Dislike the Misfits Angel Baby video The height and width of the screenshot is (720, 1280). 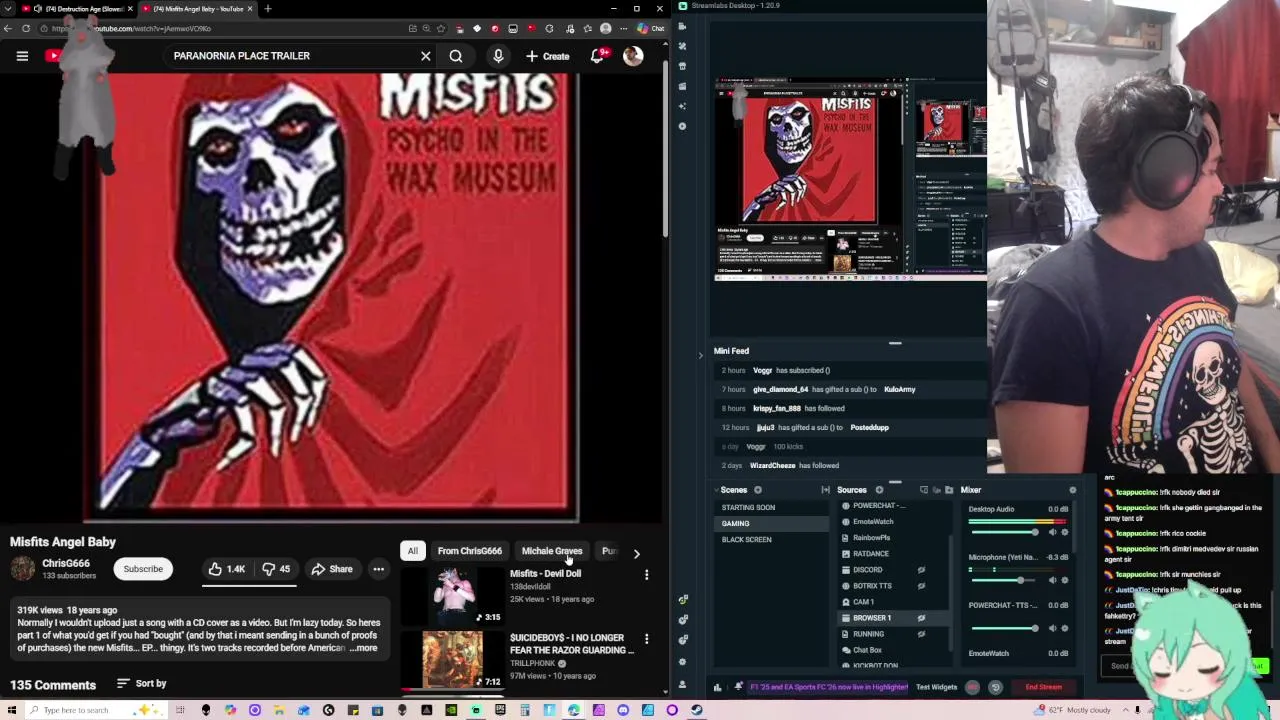click(276, 569)
